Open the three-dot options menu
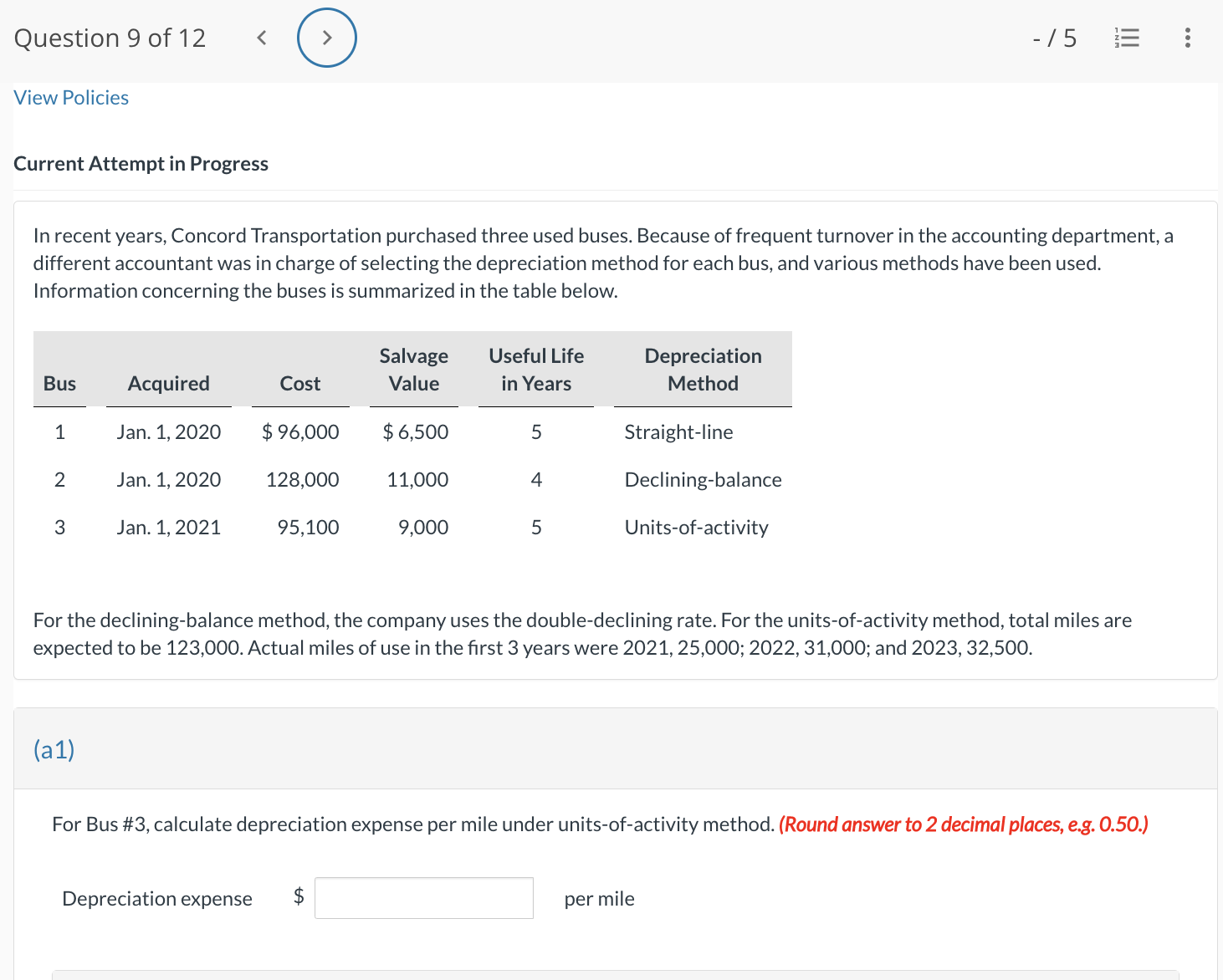Screen dimensions: 1223x980 [x=1187, y=38]
